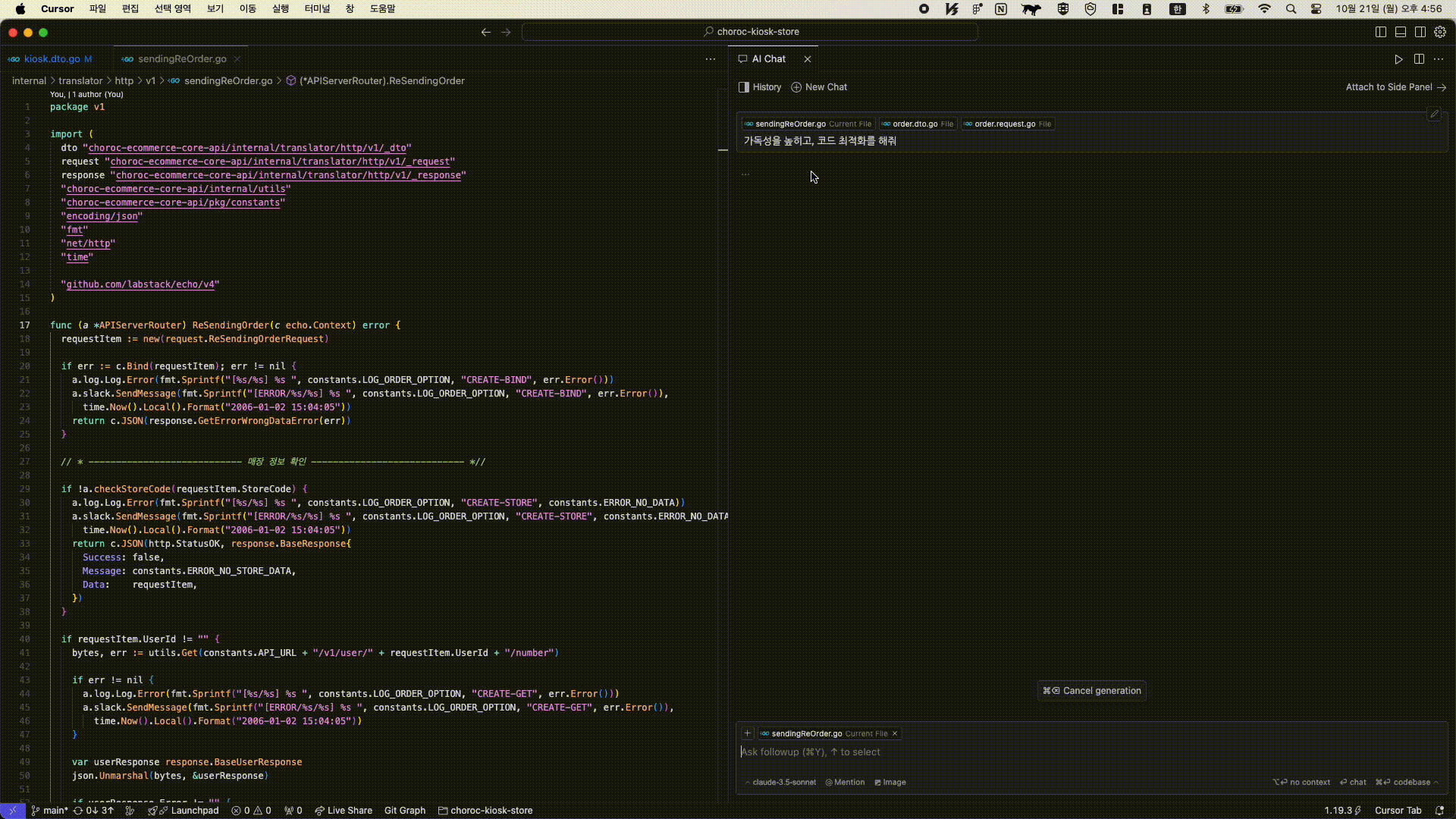This screenshot has width=1456, height=819.
Task: Click the main branch status bar item
Action: pyautogui.click(x=50, y=811)
